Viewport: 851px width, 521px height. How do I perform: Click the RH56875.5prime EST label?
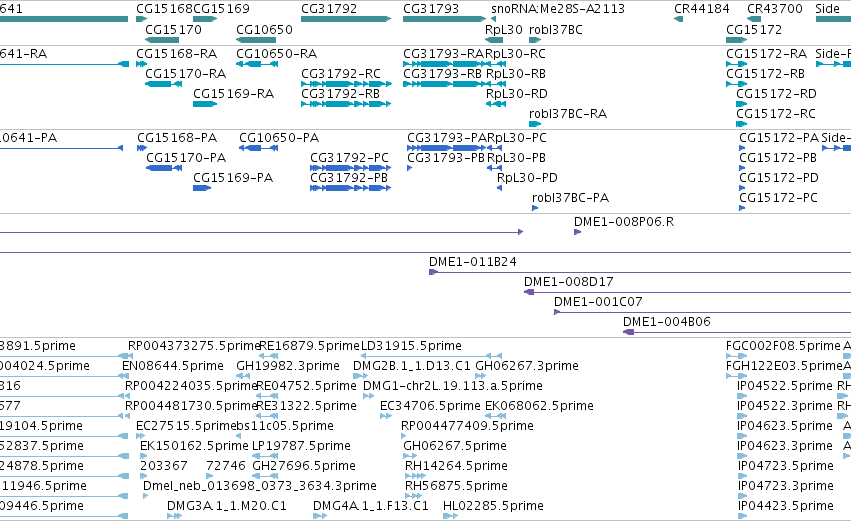(x=456, y=486)
